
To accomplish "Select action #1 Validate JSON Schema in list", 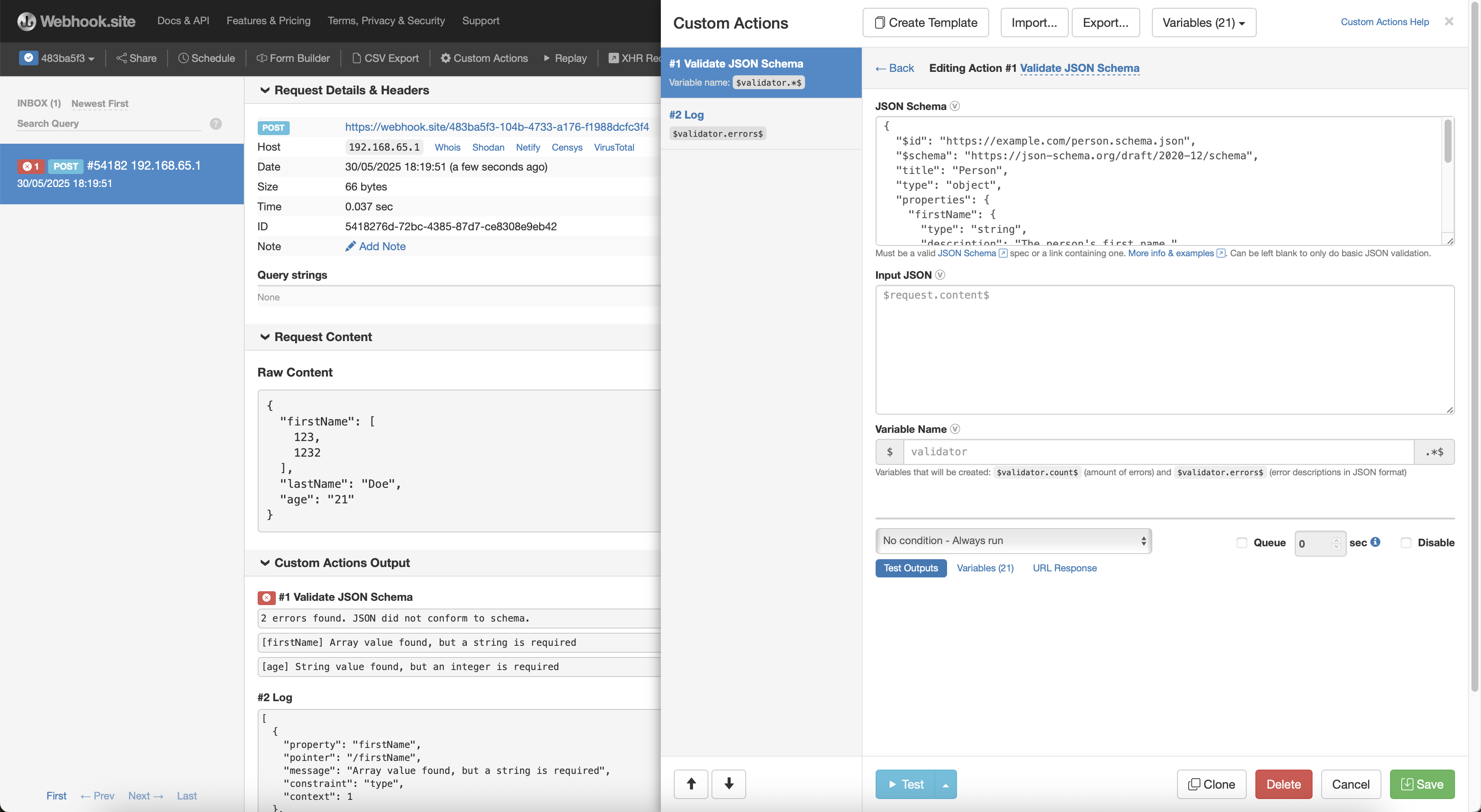I will coord(761,72).
